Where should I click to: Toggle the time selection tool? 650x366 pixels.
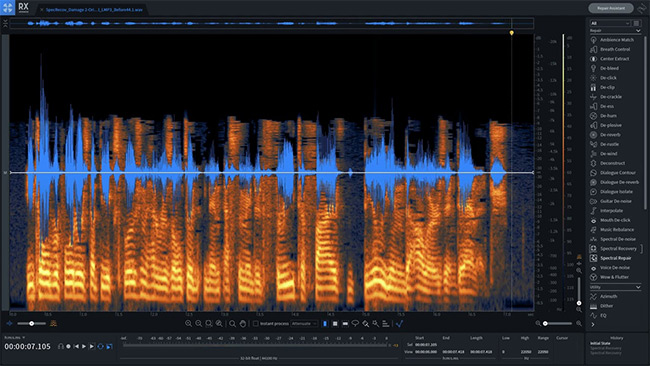tap(325, 324)
